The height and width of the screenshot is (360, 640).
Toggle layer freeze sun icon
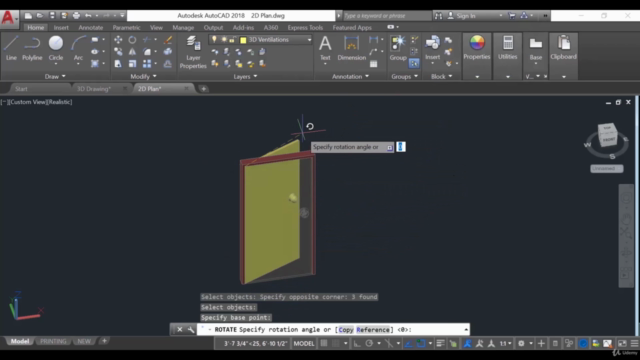pos(224,40)
